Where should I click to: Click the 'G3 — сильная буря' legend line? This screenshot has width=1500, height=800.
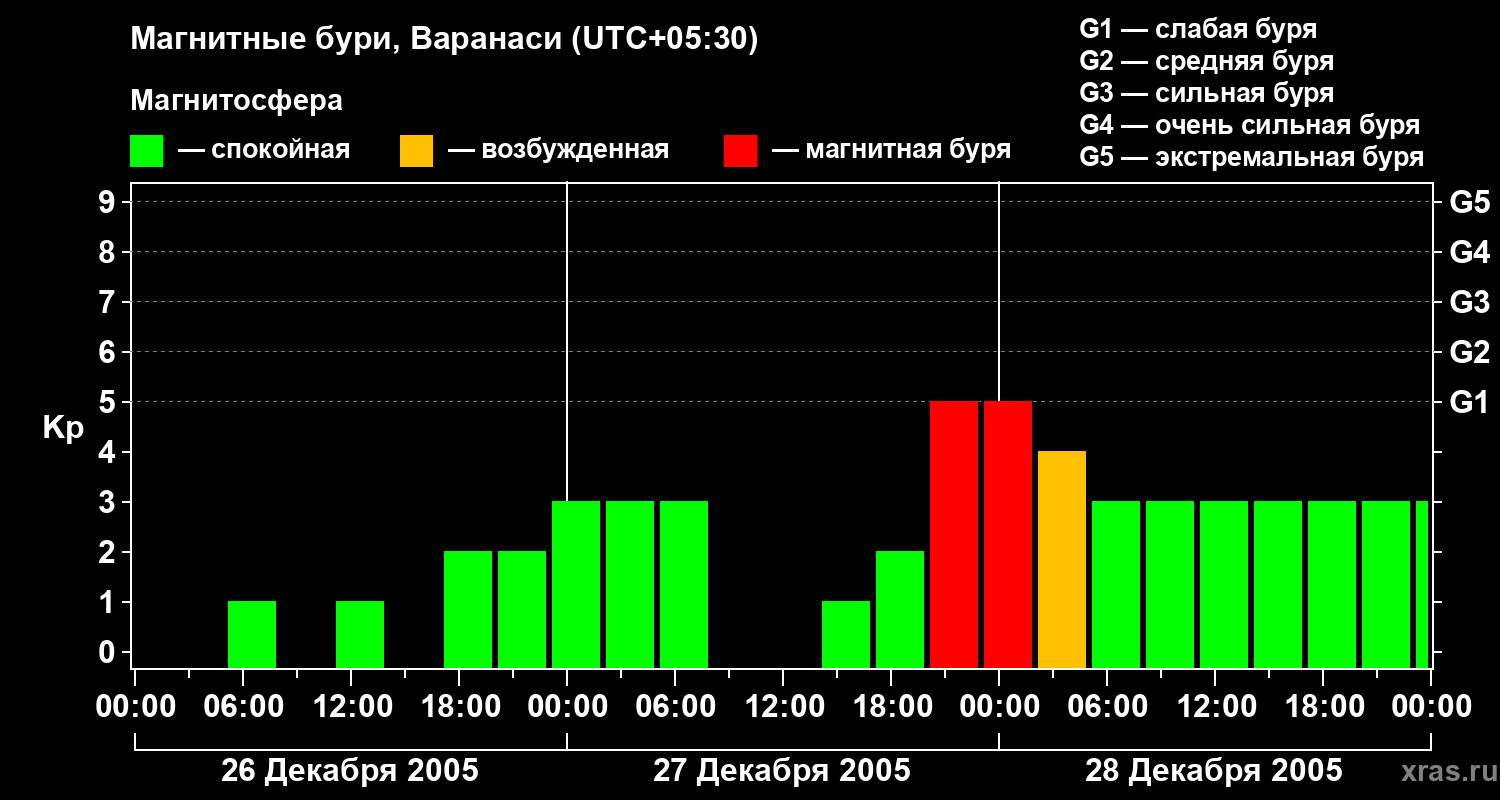tap(1206, 93)
